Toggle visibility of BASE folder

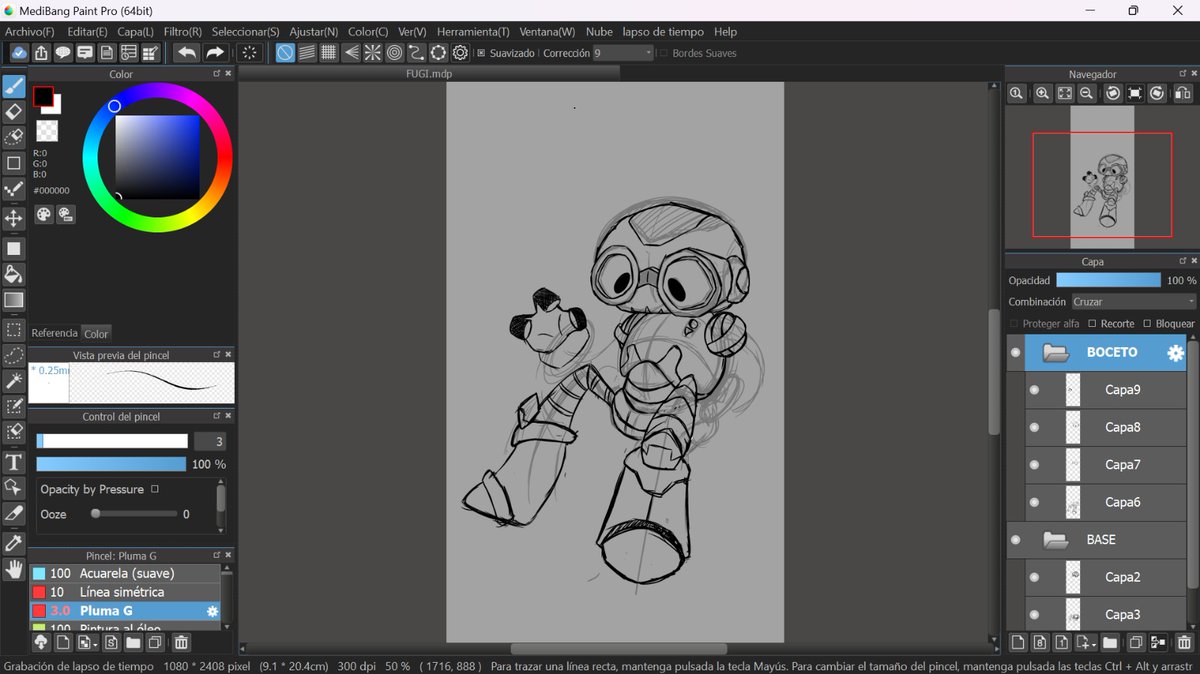click(x=1015, y=540)
